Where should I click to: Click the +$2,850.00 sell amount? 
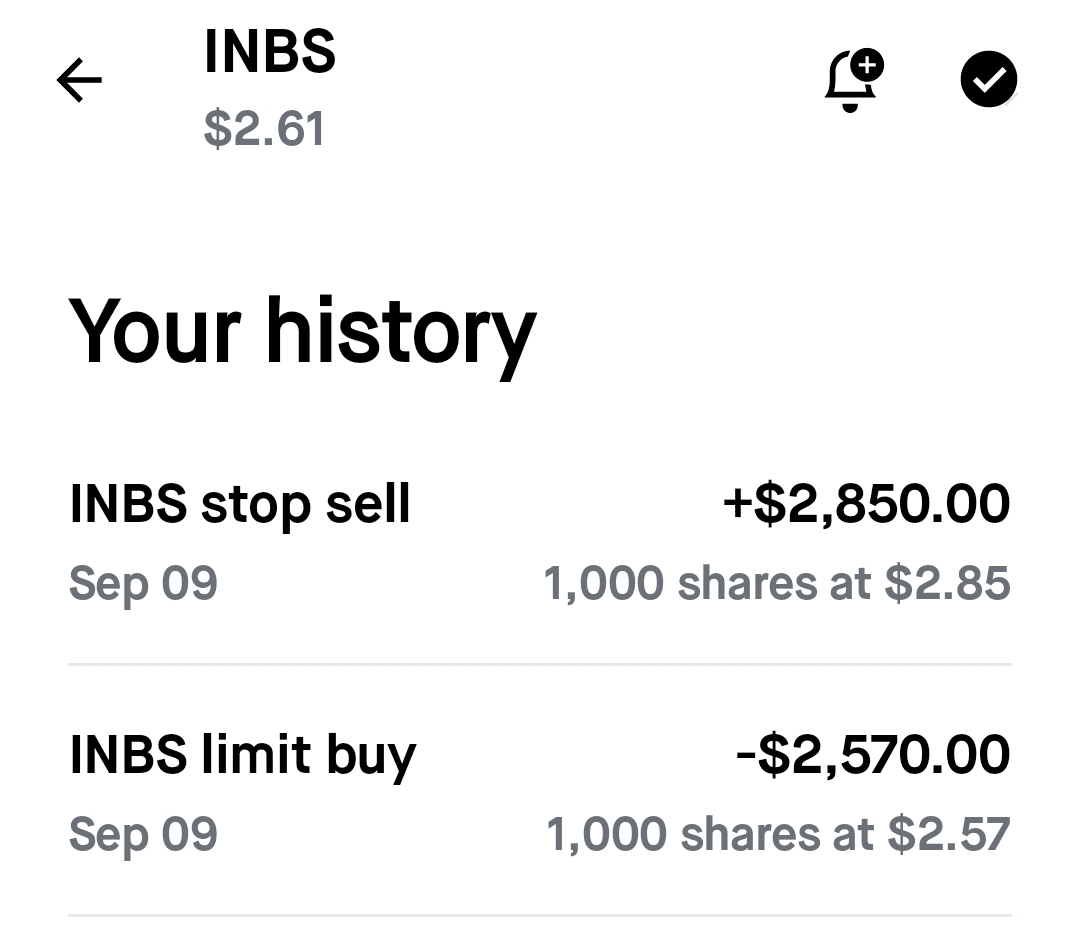866,504
